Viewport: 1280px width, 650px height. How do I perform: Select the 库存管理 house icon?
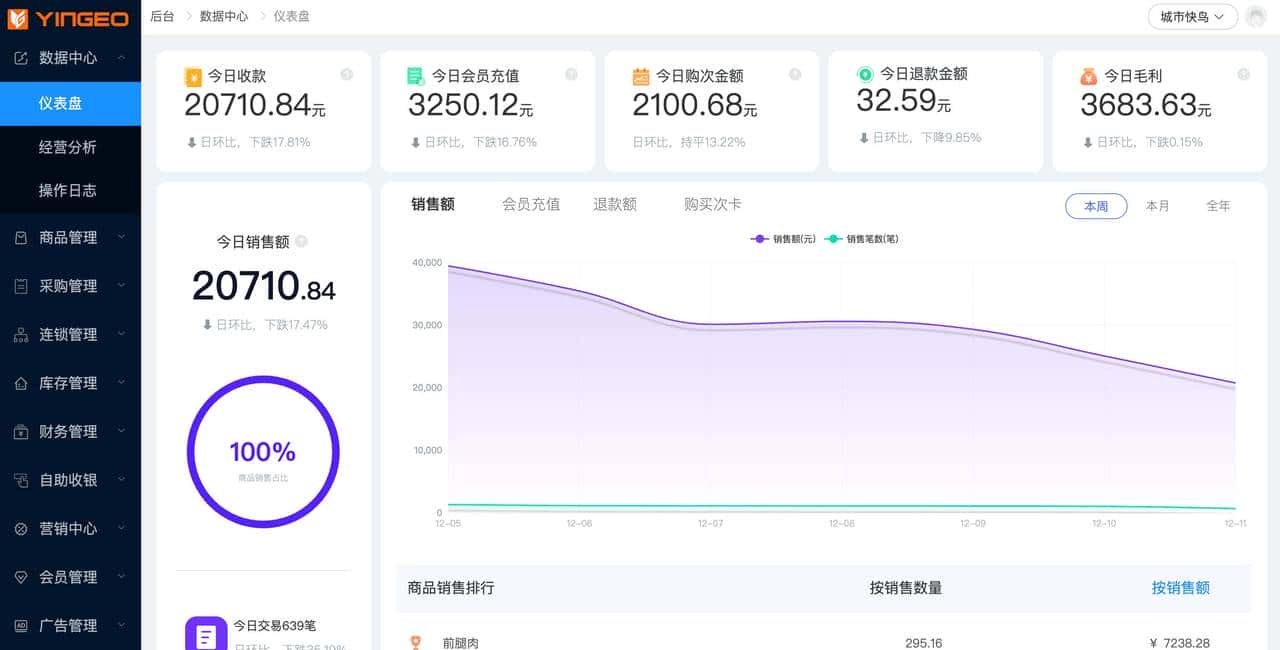click(22, 382)
